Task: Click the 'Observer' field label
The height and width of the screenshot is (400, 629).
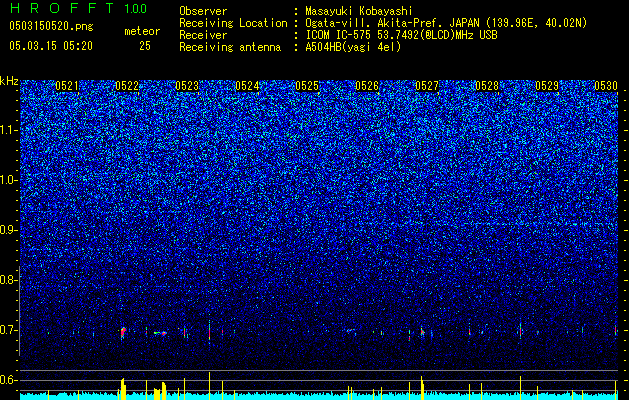Action: (x=203, y=12)
